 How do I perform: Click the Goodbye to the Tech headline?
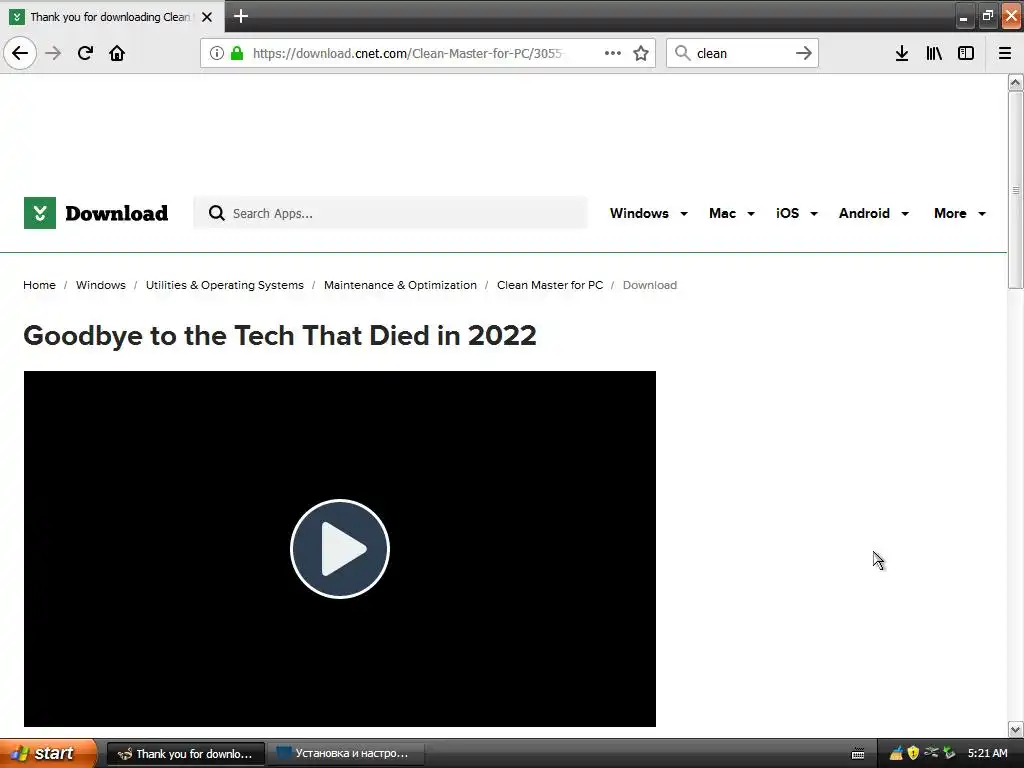point(280,336)
